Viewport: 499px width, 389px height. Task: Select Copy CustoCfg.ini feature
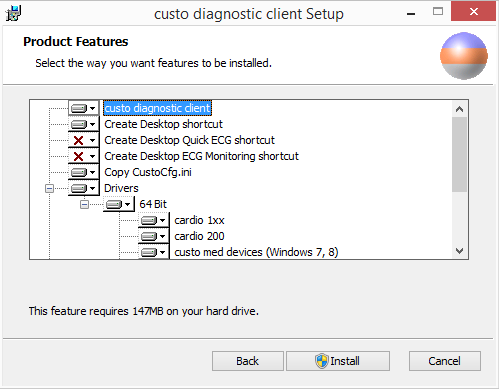coord(148,172)
